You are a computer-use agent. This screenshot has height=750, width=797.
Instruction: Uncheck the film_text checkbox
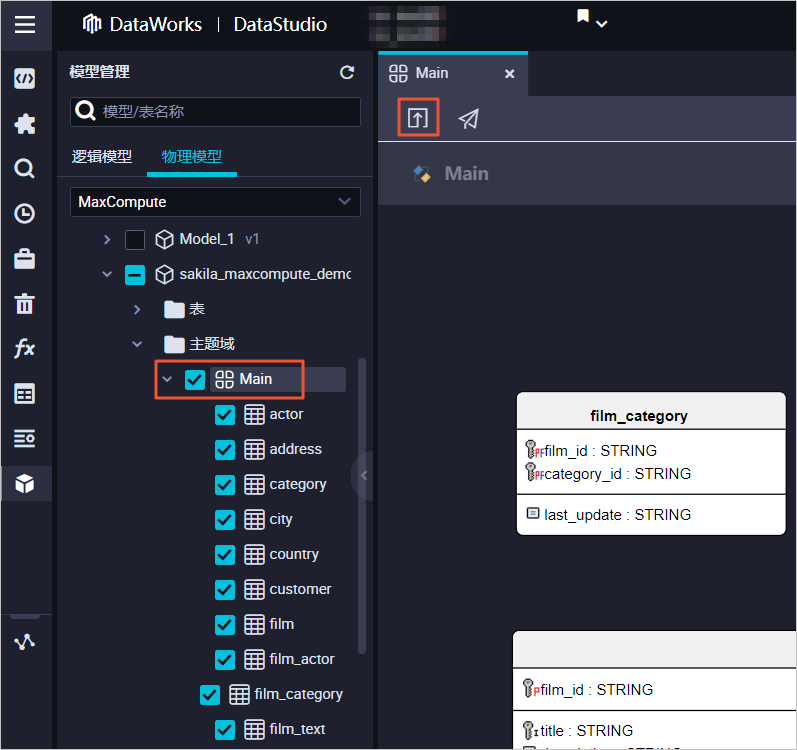click(225, 730)
